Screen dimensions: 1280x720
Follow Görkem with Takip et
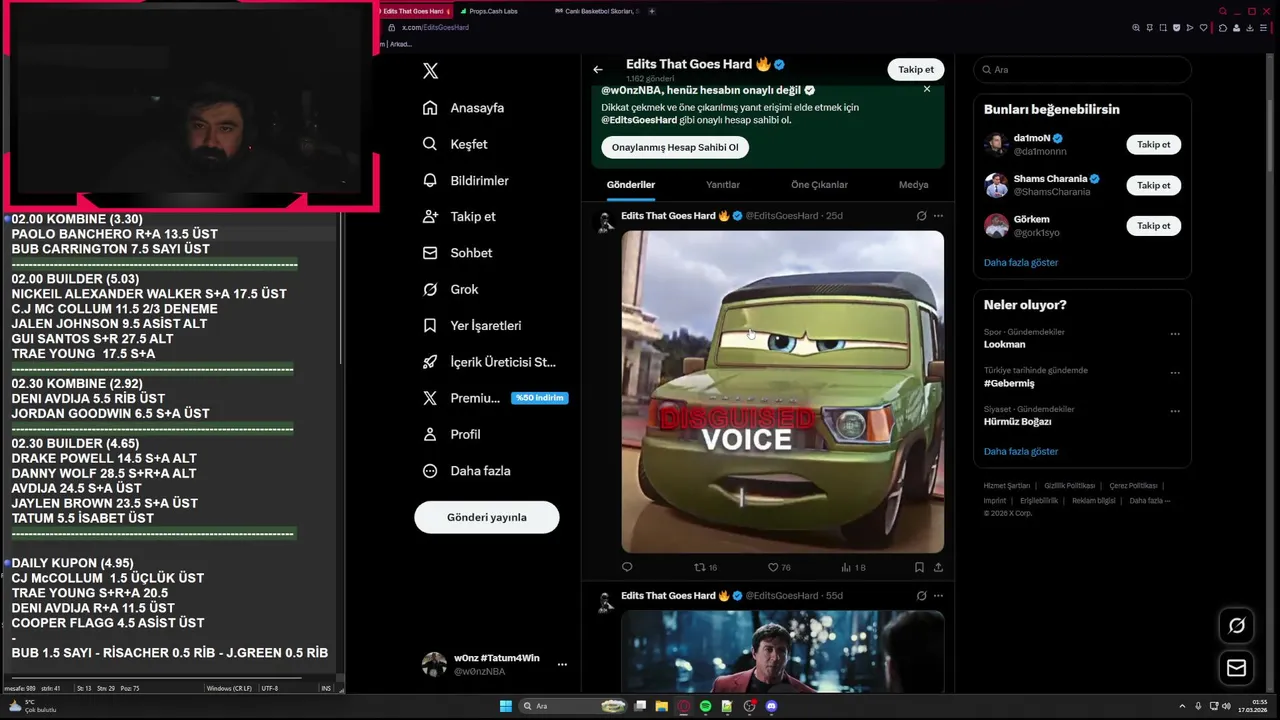[1153, 226]
